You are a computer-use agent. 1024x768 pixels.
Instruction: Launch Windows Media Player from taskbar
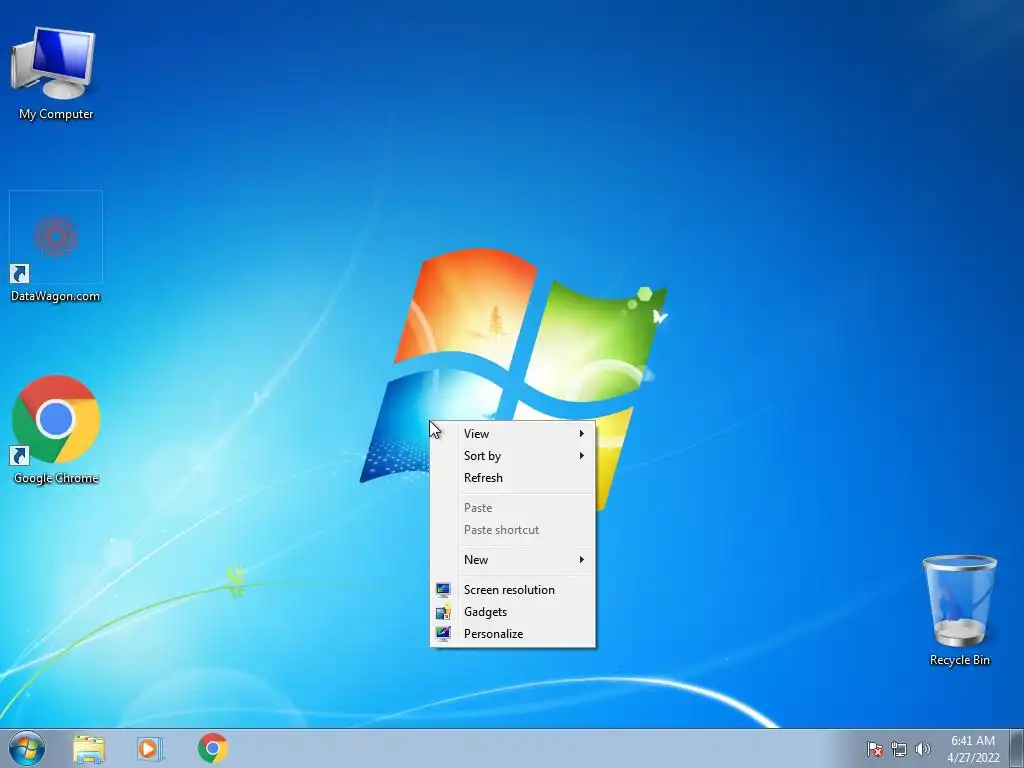(x=150, y=748)
